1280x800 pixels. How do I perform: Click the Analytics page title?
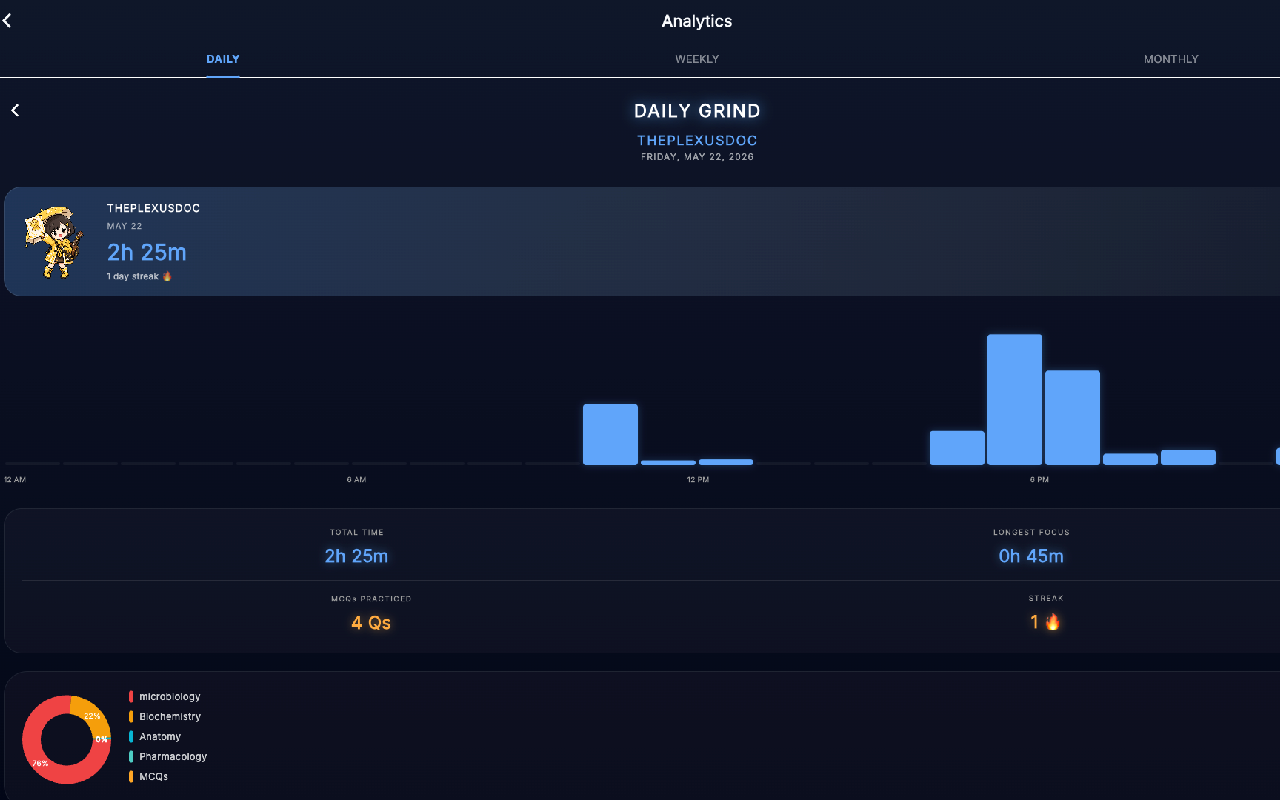[x=697, y=21]
